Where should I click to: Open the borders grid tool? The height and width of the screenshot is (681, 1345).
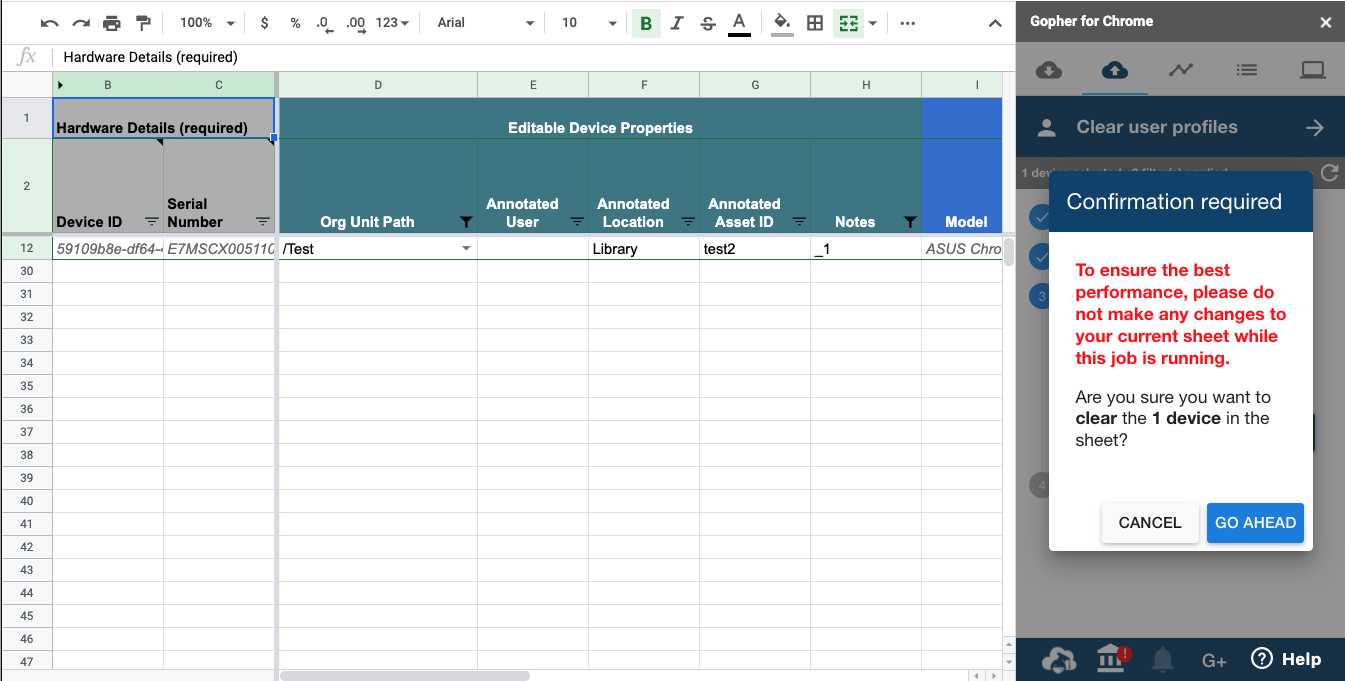click(x=815, y=23)
